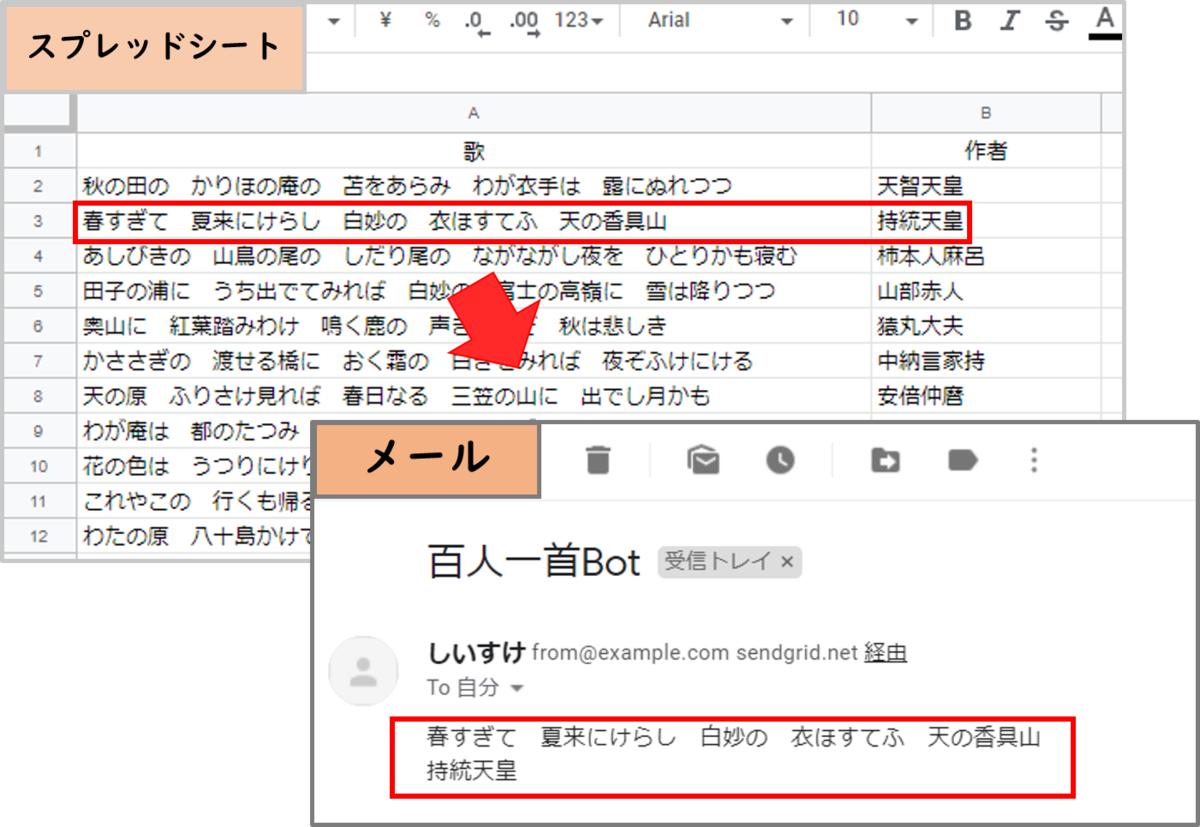1200x827 pixels.
Task: Mark the email as unread
Action: click(703, 459)
